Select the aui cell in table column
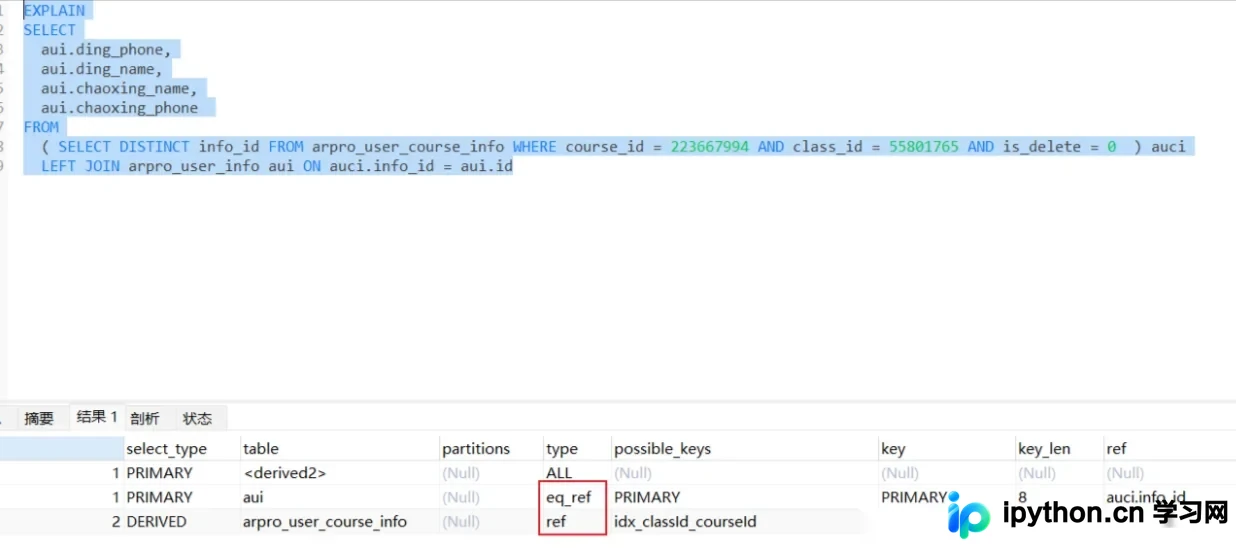The width and height of the screenshot is (1236, 548). pos(253,497)
